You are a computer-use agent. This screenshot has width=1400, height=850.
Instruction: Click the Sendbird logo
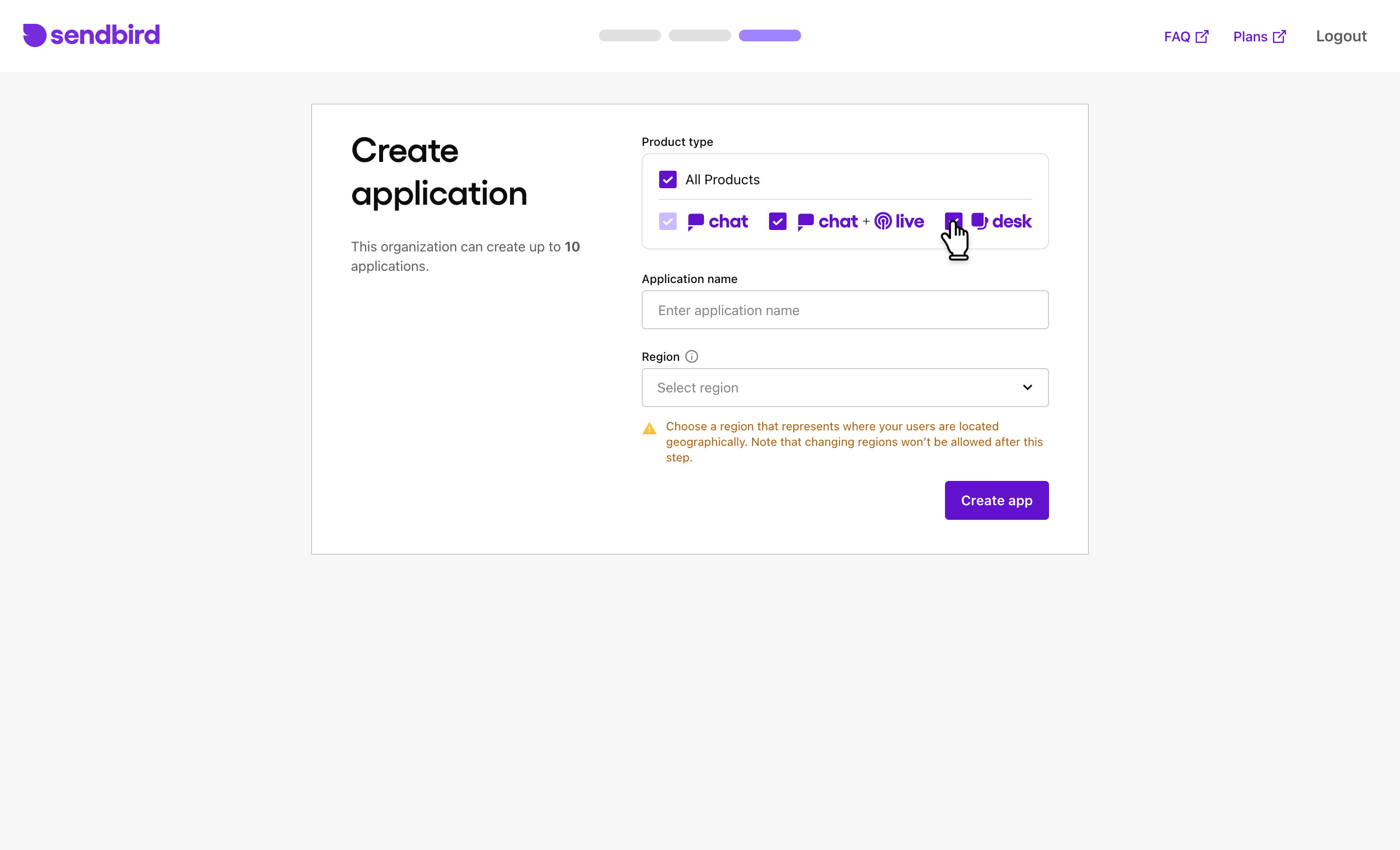pos(91,35)
